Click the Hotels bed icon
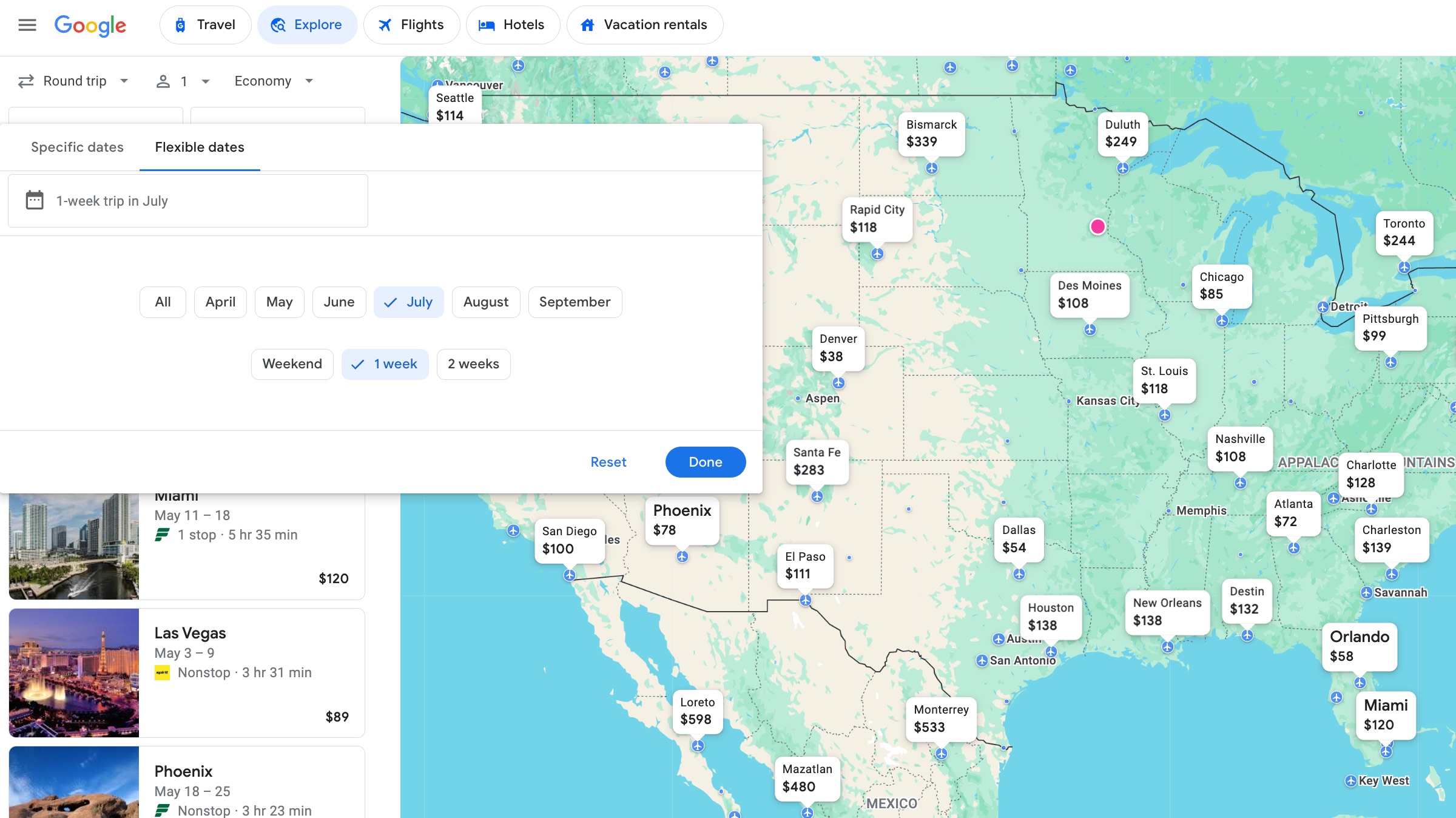Screen dimensions: 1456x818 pyautogui.click(x=485, y=25)
